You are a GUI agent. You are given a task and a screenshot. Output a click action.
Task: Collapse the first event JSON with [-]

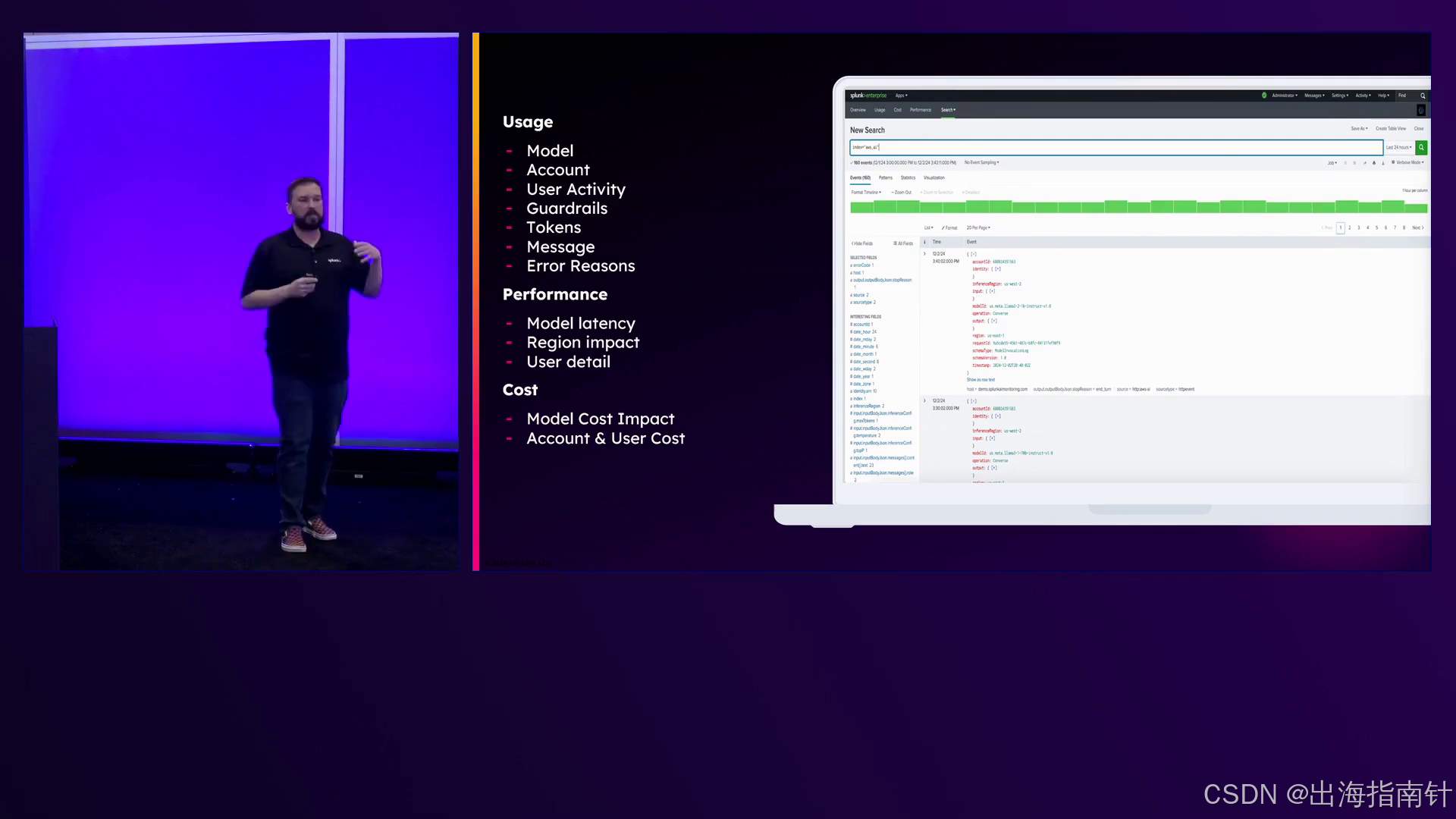(x=973, y=255)
